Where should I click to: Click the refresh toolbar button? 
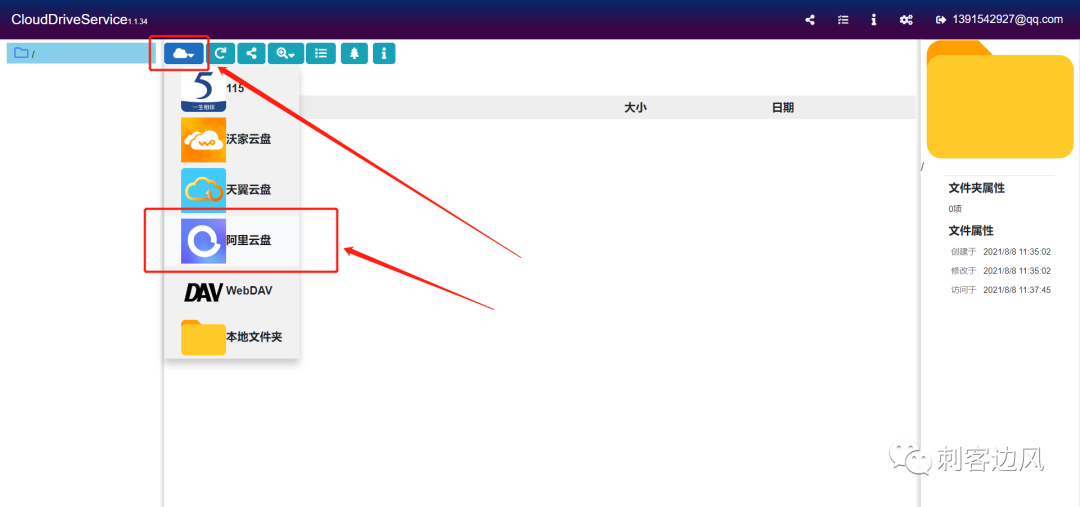coord(221,53)
